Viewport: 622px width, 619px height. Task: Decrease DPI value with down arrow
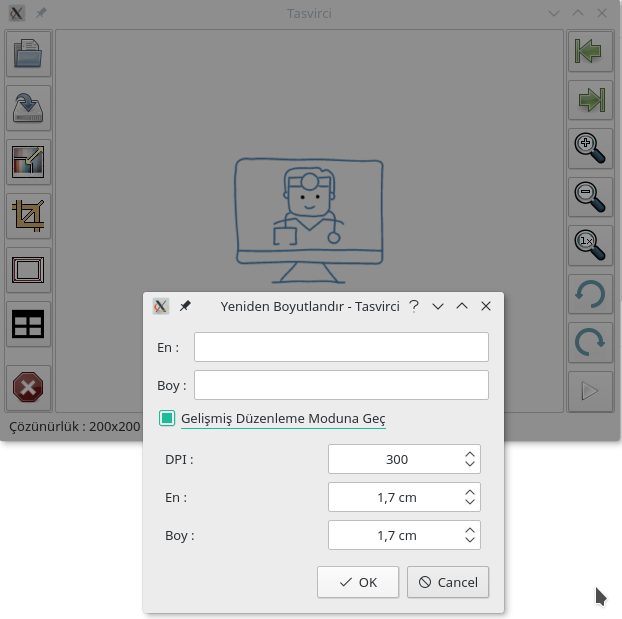click(470, 464)
